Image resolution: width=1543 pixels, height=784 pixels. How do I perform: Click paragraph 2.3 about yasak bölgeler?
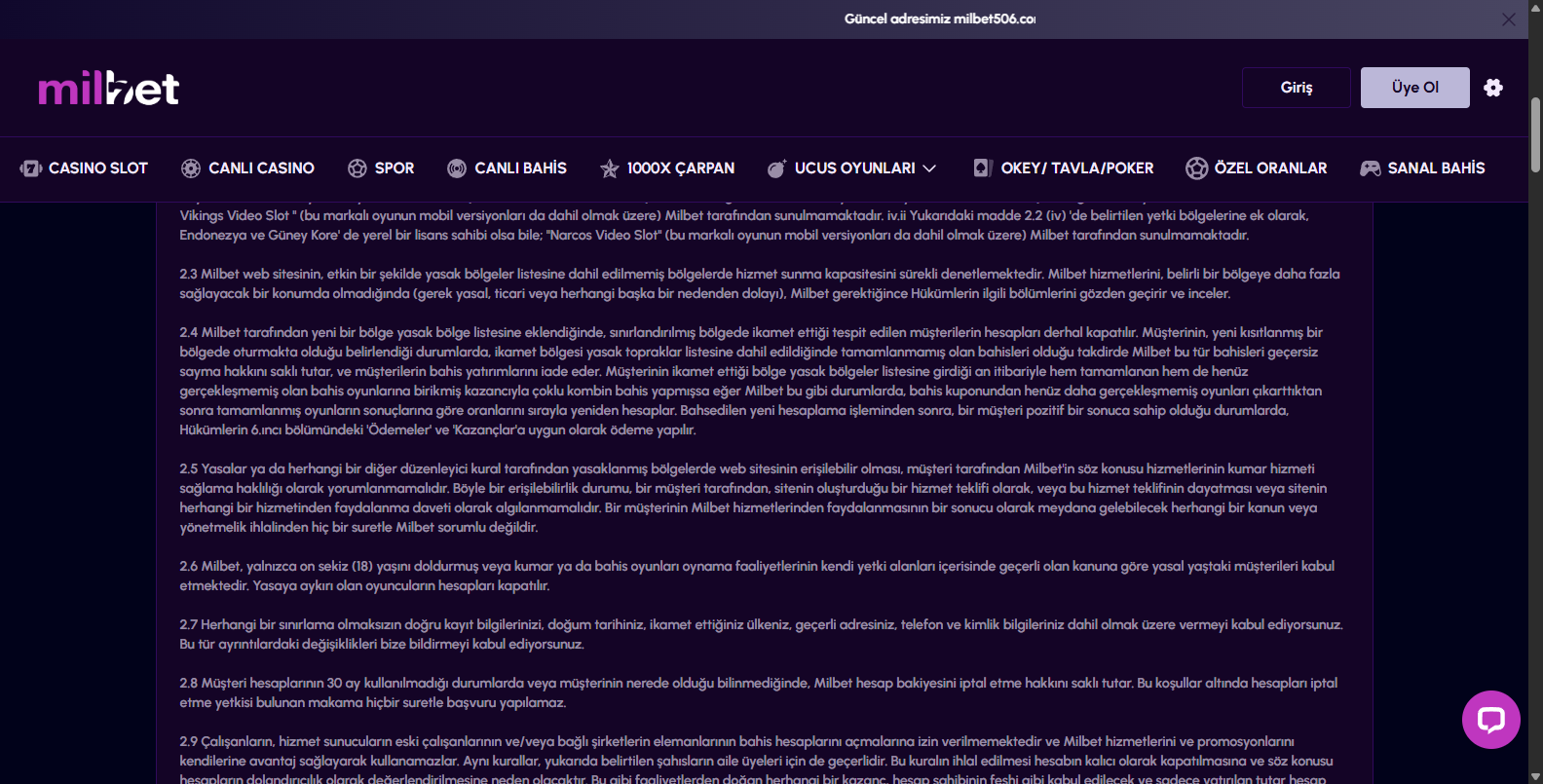(760, 283)
